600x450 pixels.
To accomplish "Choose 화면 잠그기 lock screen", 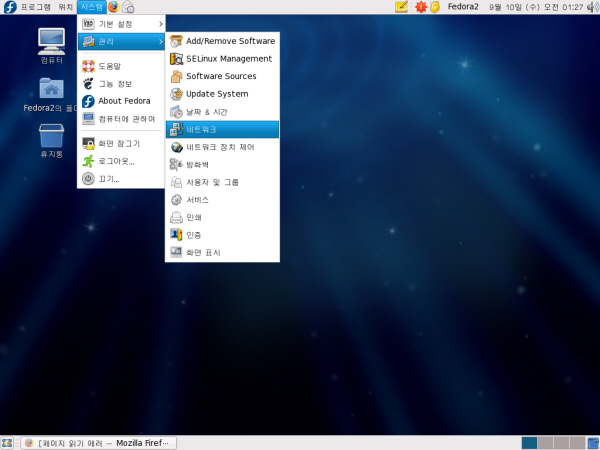I will [121, 143].
